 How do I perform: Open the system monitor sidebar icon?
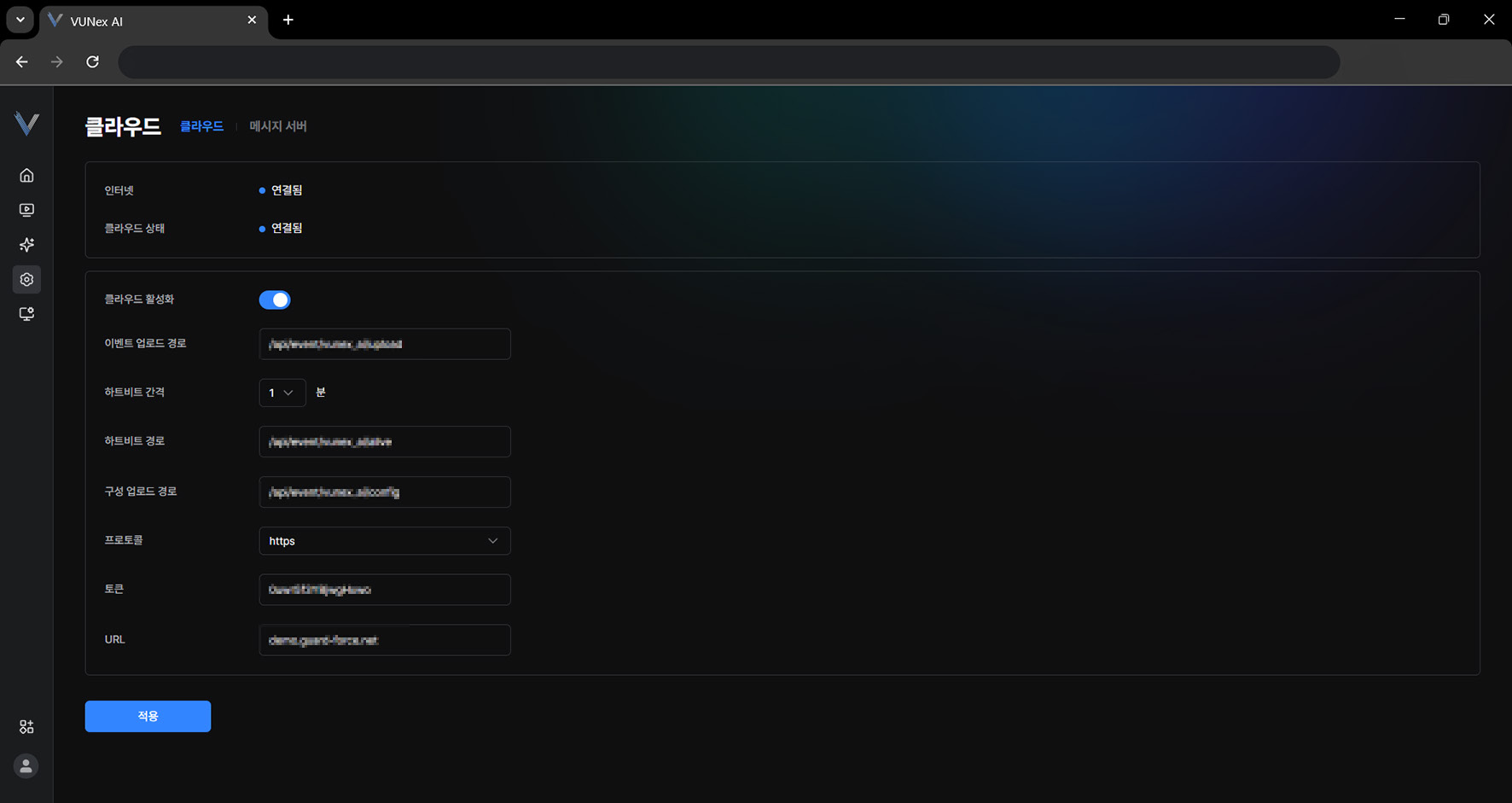pyautogui.click(x=26, y=314)
